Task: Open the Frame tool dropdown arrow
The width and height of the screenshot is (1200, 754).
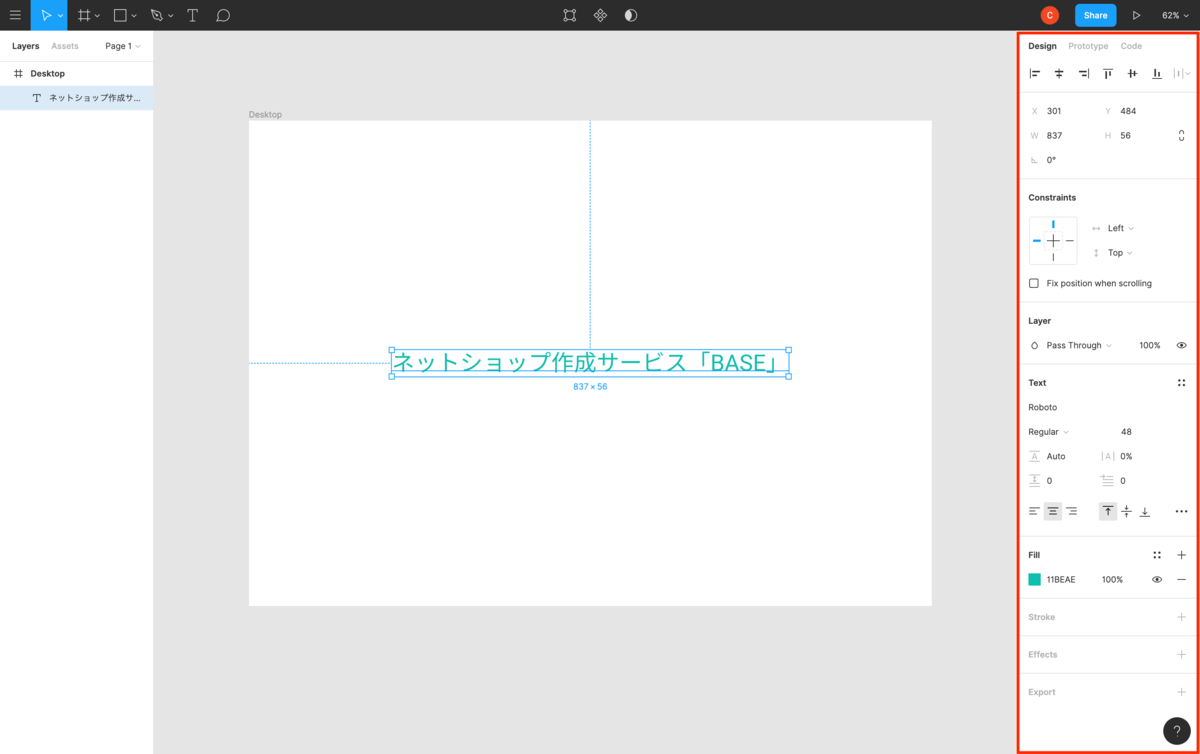Action: [98, 16]
